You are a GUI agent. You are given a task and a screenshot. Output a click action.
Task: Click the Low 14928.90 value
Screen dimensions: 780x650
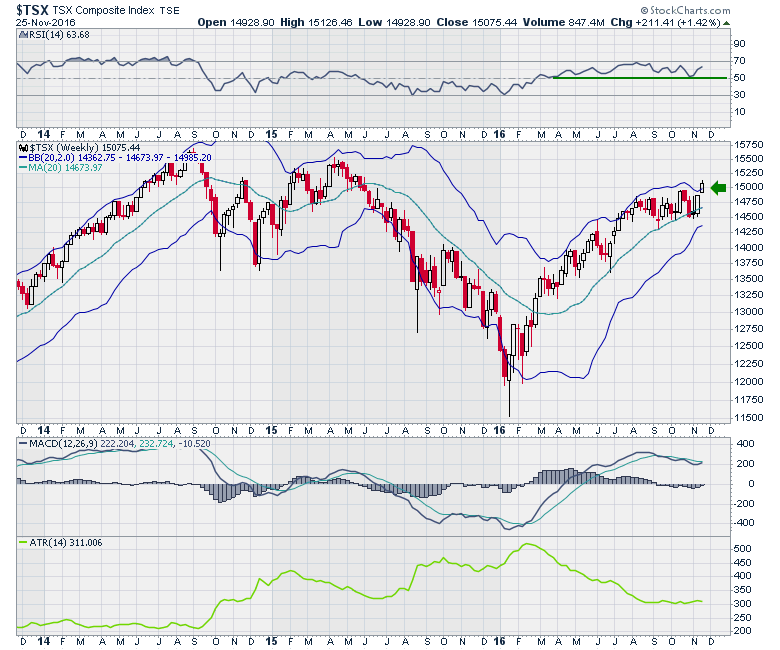point(394,22)
